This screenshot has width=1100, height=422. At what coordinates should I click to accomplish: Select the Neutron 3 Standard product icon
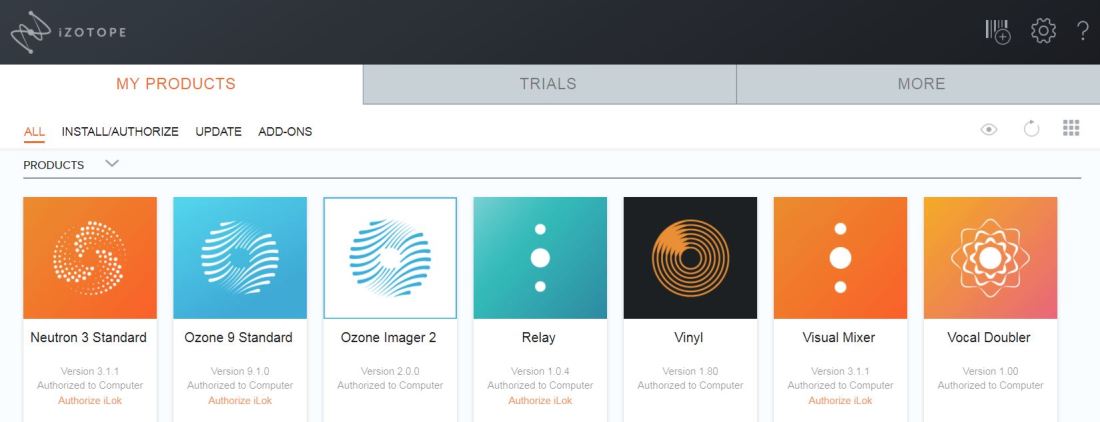point(90,258)
